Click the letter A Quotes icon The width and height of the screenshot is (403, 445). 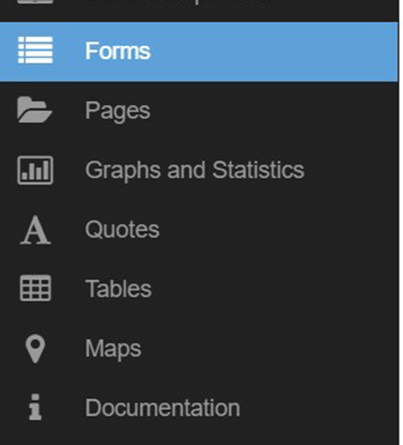[35, 230]
